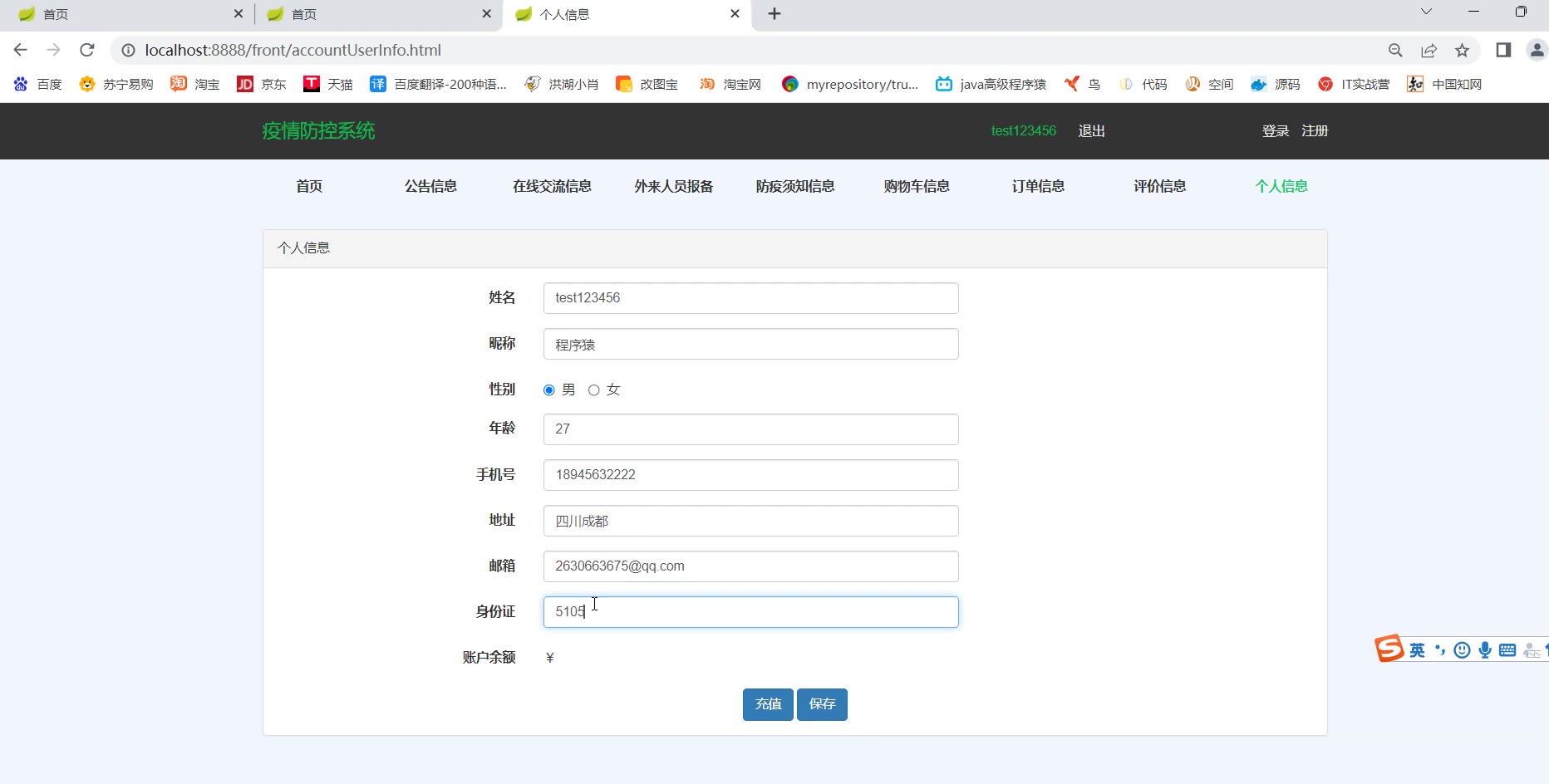Toggle the browser side panel icon
The image size is (1549, 784).
click(x=1502, y=50)
